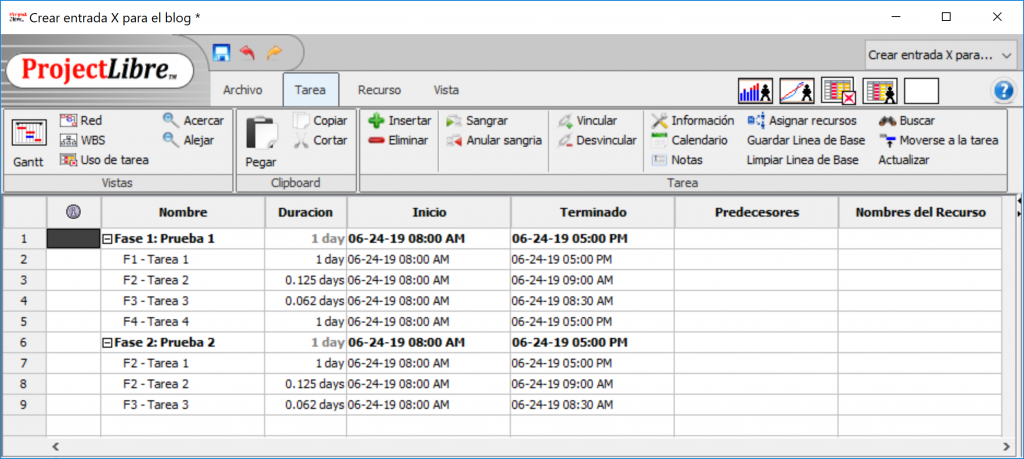This screenshot has height=459, width=1024.
Task: Click the Actualizar button
Action: pos(903,159)
